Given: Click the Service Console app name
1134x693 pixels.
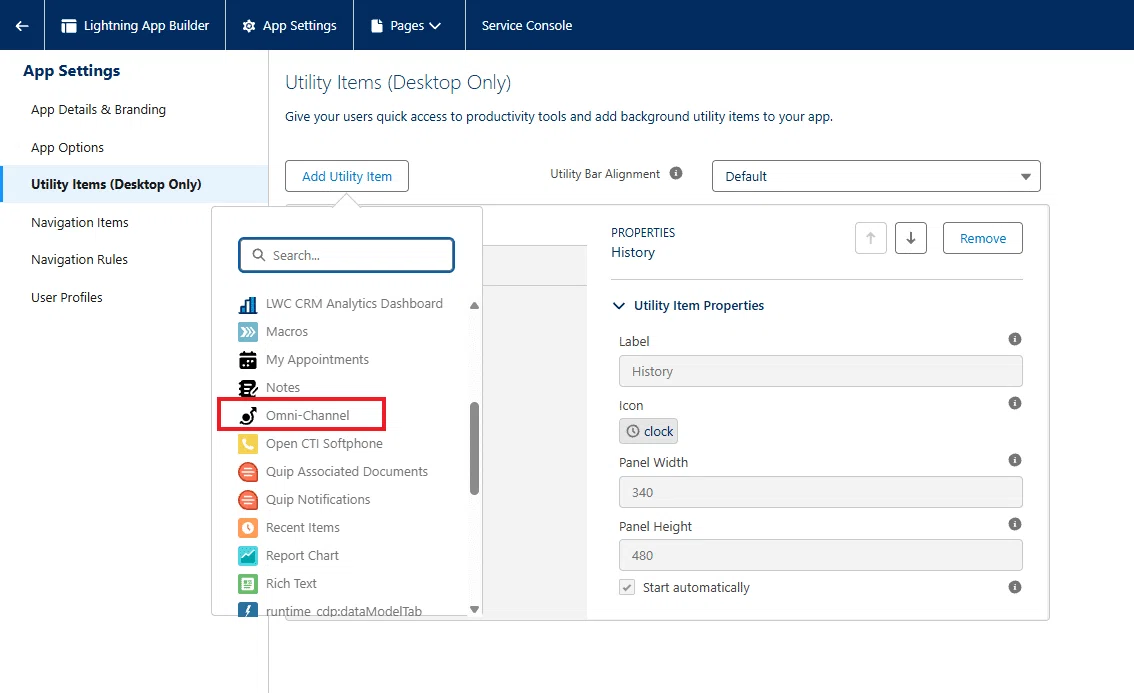Looking at the screenshot, I should coord(526,25).
